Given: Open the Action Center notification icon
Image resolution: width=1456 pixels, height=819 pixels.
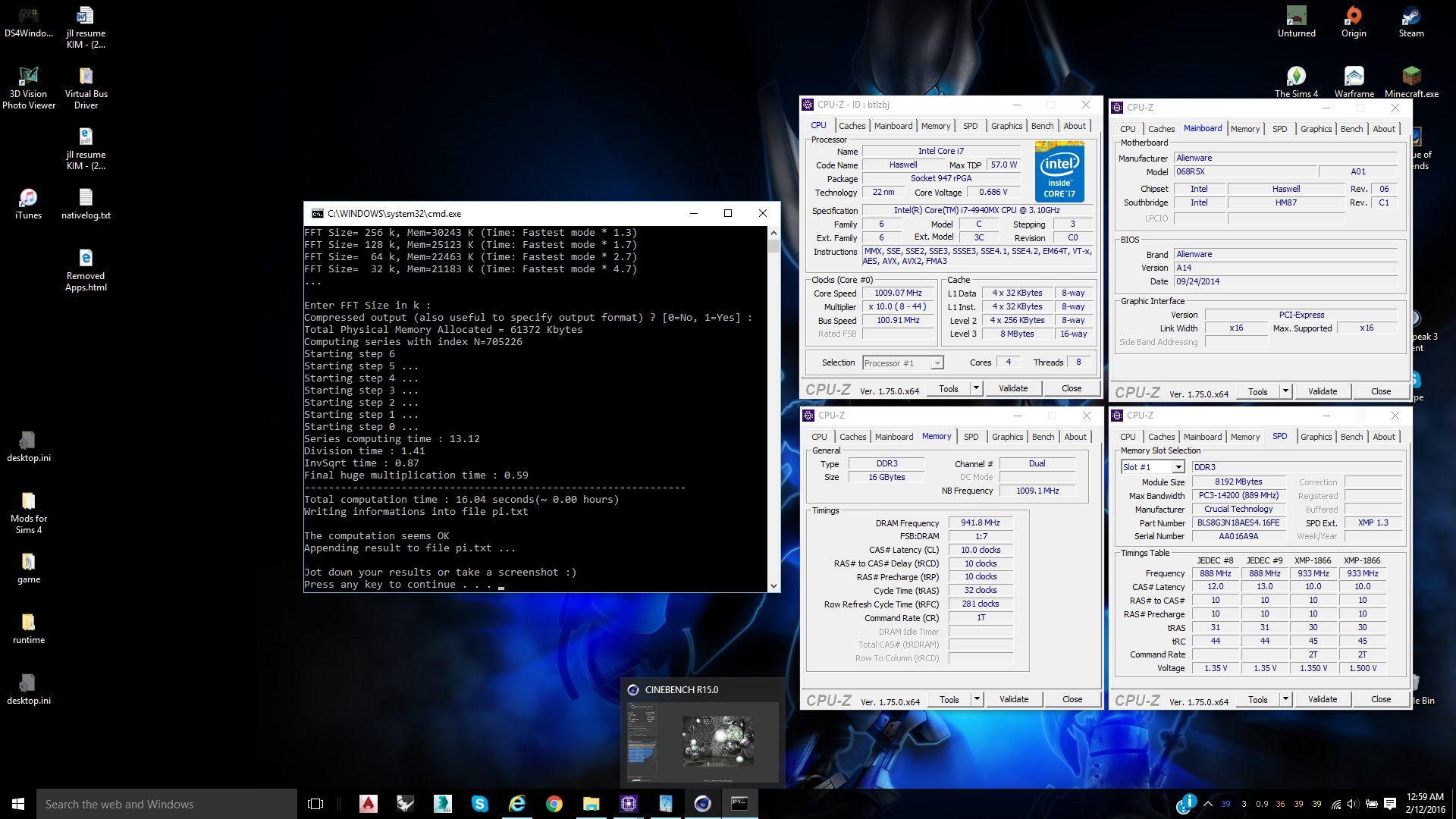Looking at the screenshot, I should point(1390,804).
